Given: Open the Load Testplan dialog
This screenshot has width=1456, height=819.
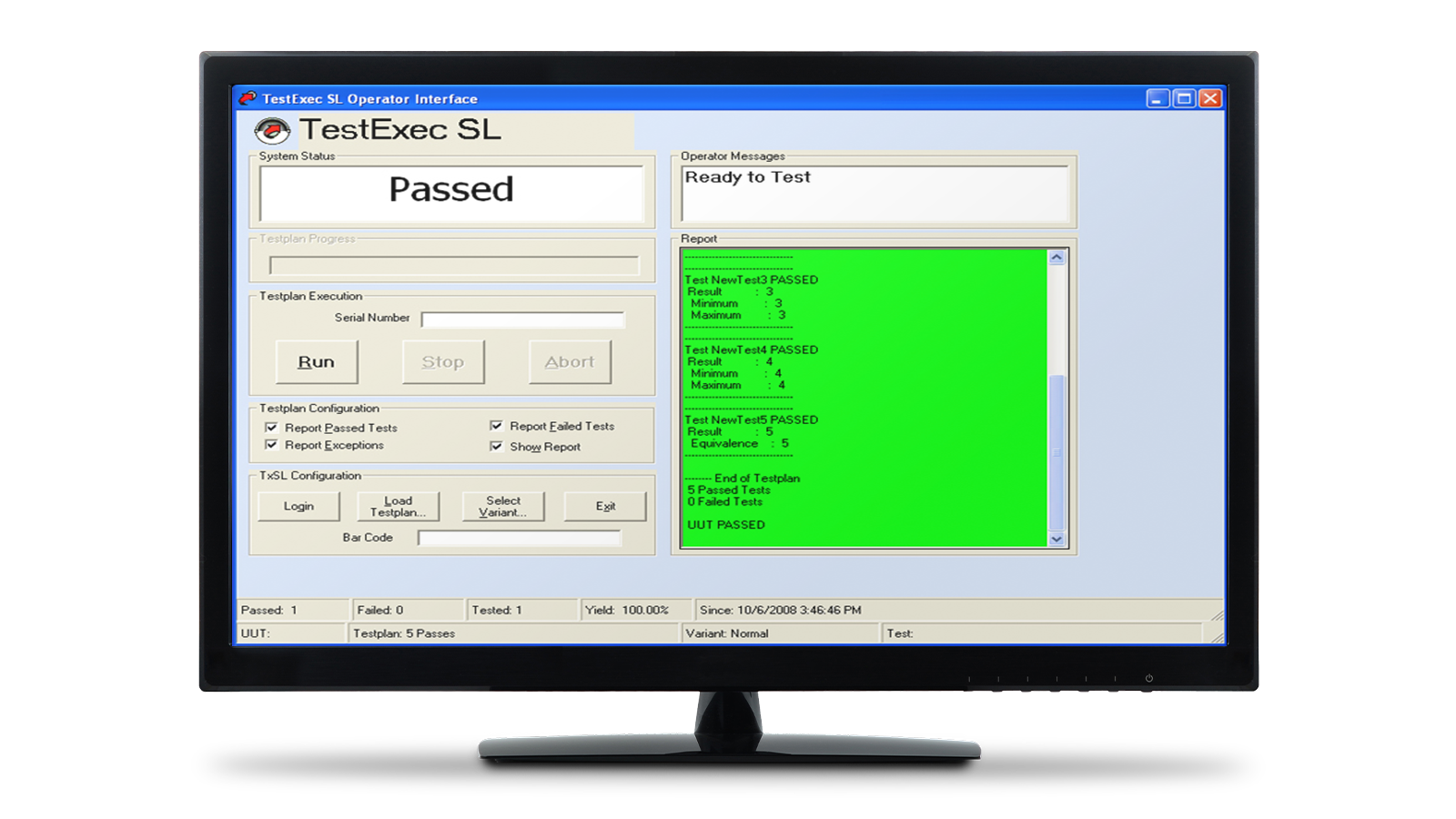Looking at the screenshot, I should (398, 506).
